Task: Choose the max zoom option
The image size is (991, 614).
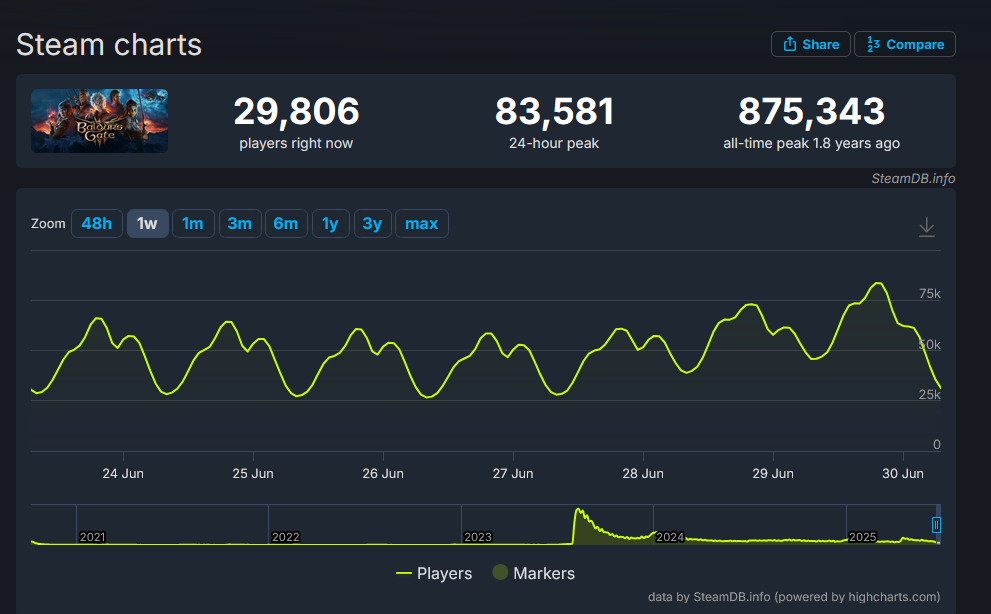Action: point(422,223)
